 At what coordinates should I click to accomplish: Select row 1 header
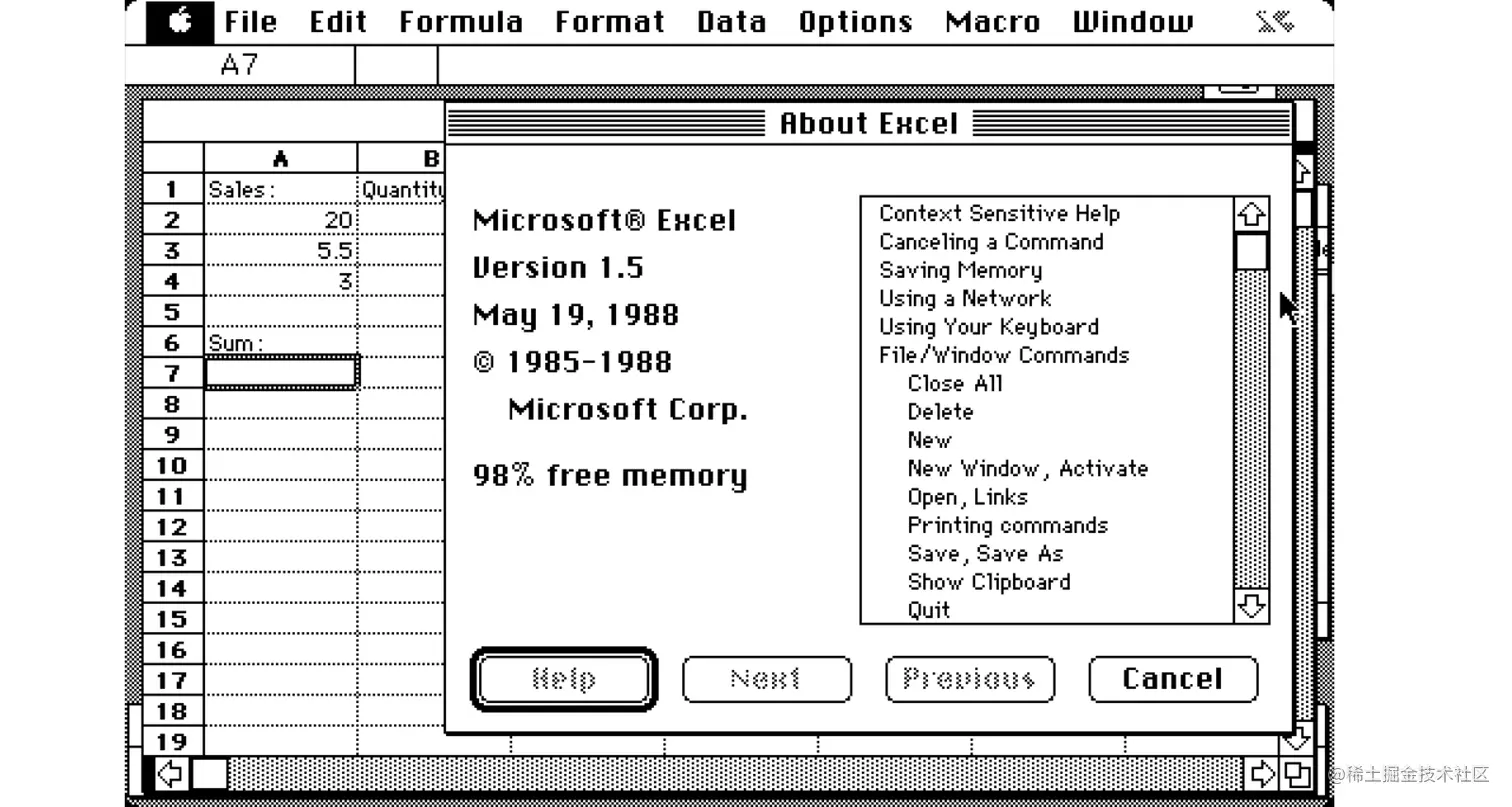tap(173, 189)
